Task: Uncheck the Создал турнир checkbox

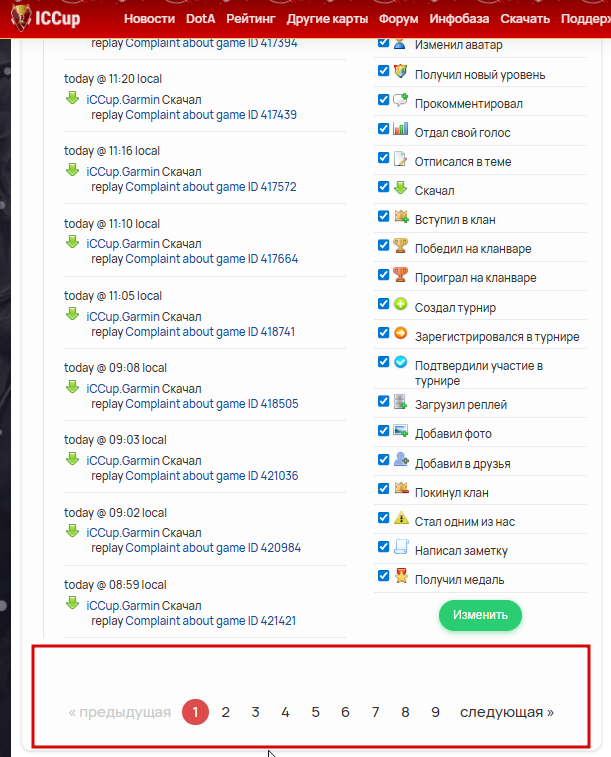Action: coord(384,304)
